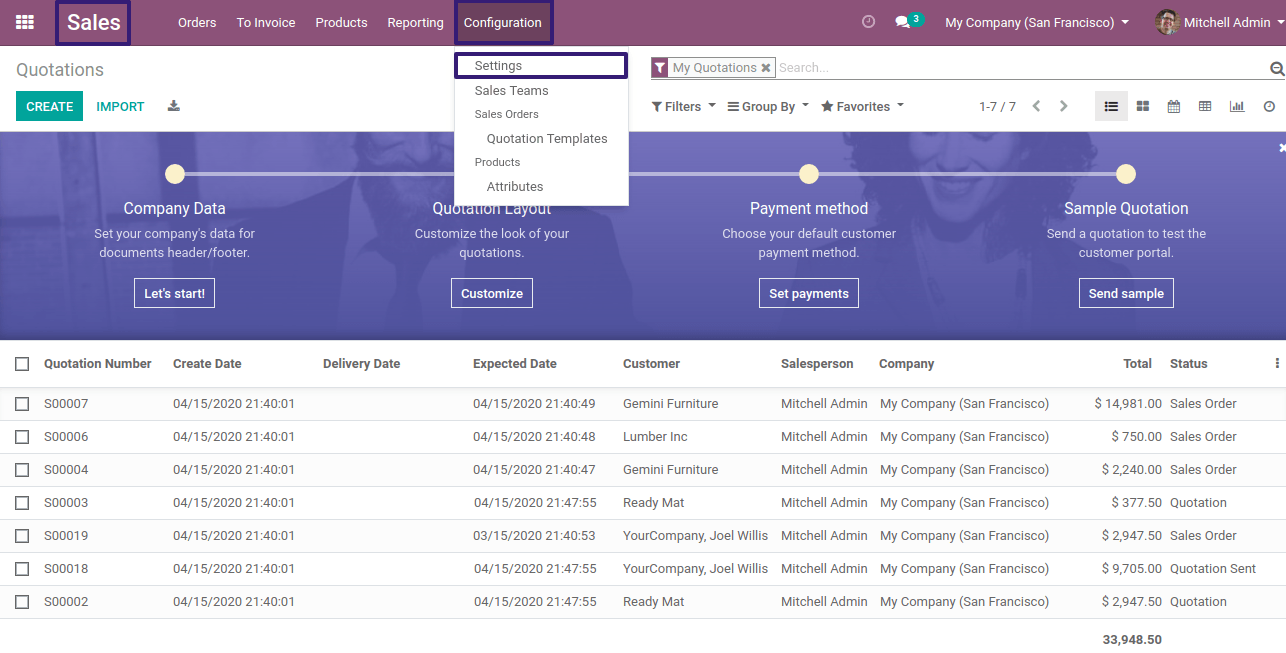Sort by the Quotation Number column header
This screenshot has height=653, width=1286.
click(x=98, y=364)
